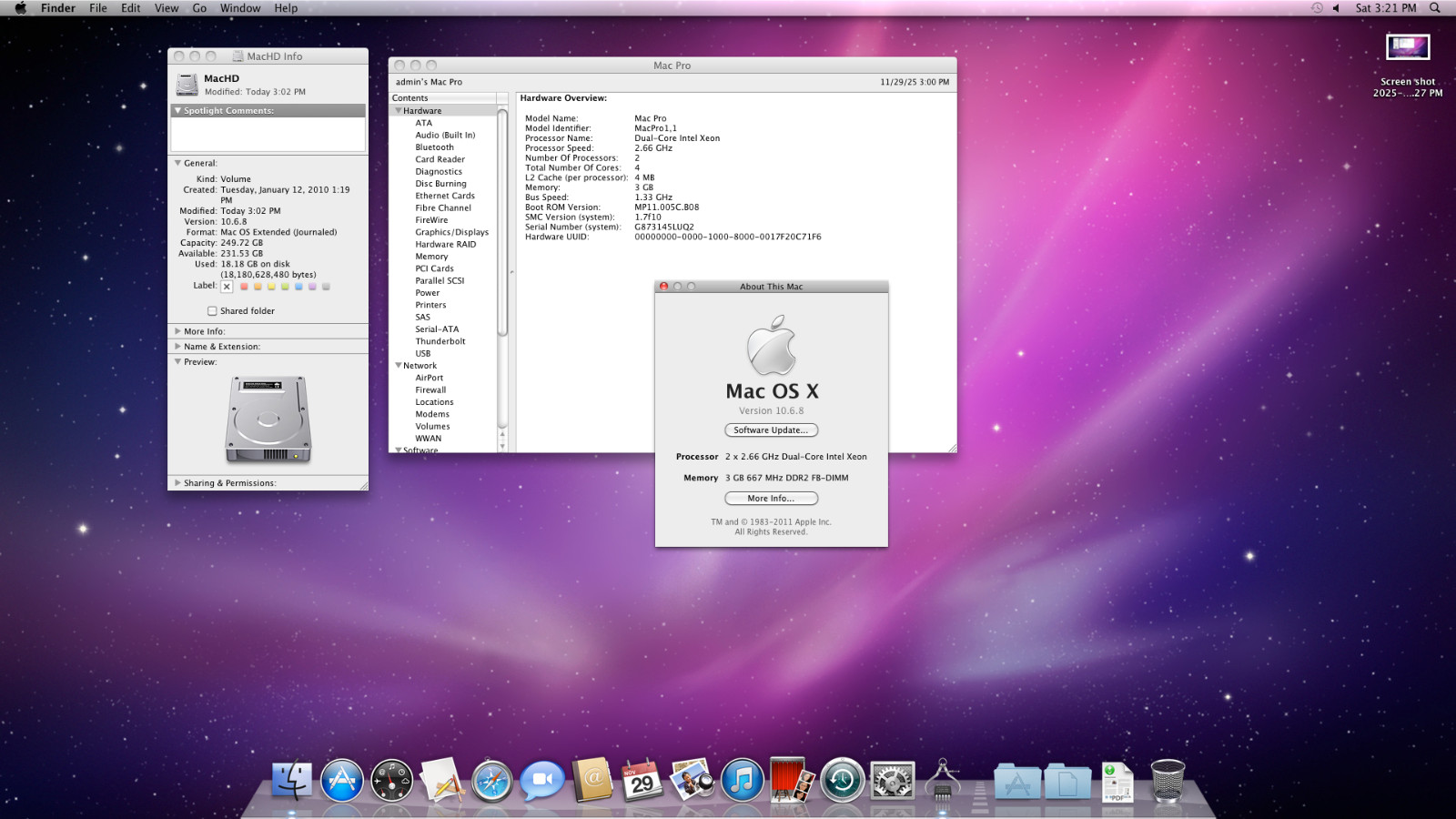
Task: Launch Safari compass icon in the Dock
Action: 492,781
